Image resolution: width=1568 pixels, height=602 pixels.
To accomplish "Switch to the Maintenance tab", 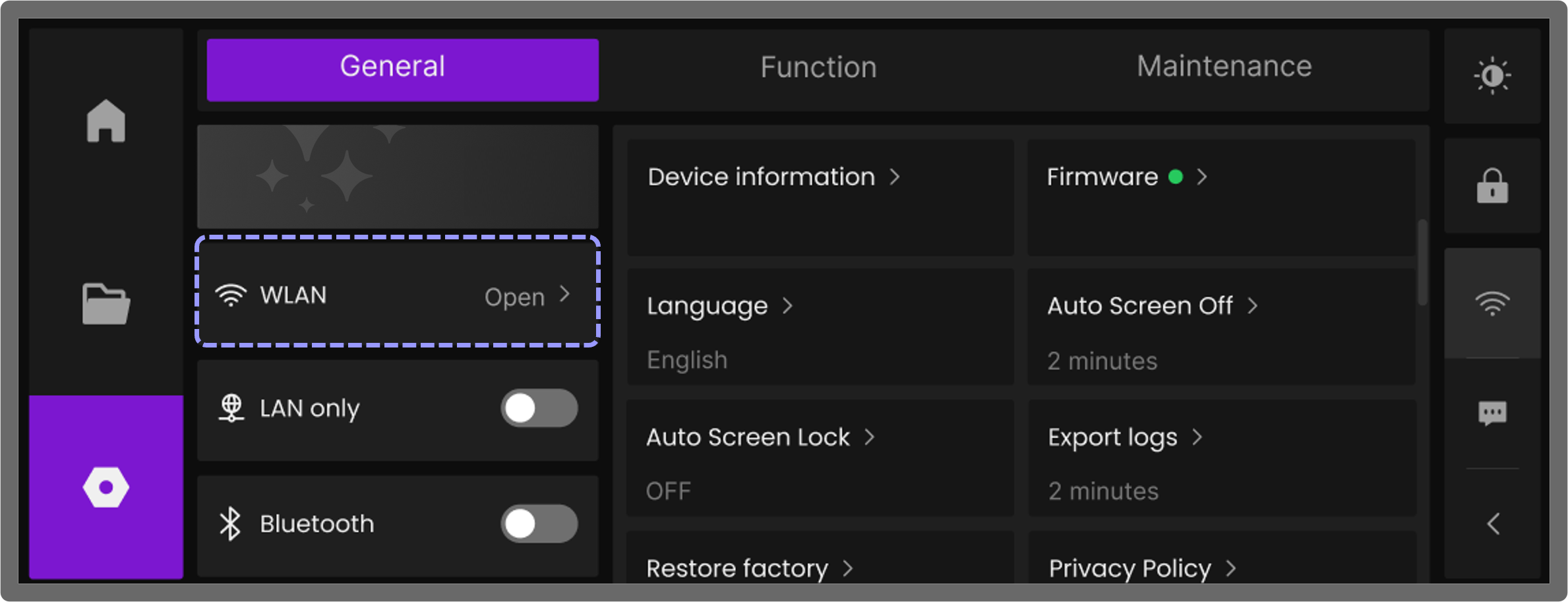I will [x=1224, y=67].
